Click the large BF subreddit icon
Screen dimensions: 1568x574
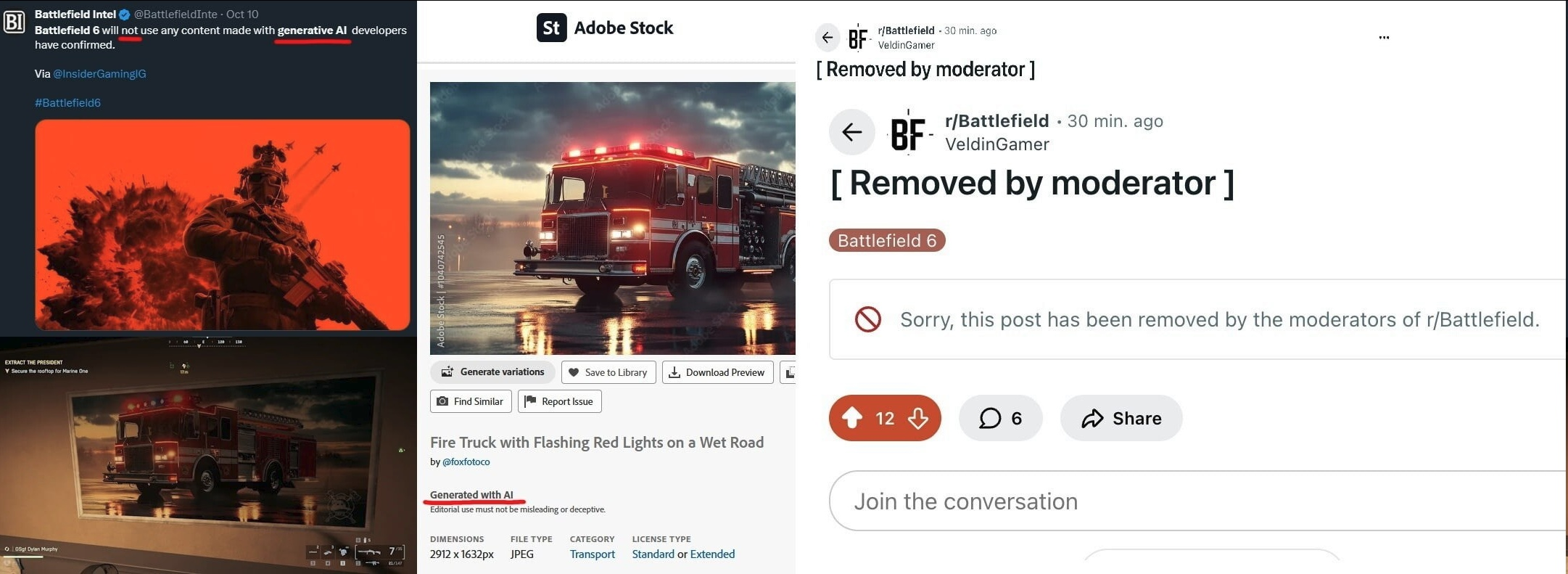click(x=909, y=132)
